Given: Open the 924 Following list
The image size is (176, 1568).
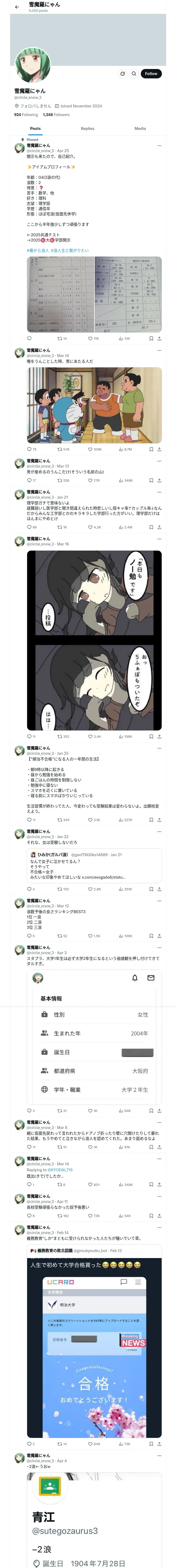Looking at the screenshot, I should click(x=26, y=114).
